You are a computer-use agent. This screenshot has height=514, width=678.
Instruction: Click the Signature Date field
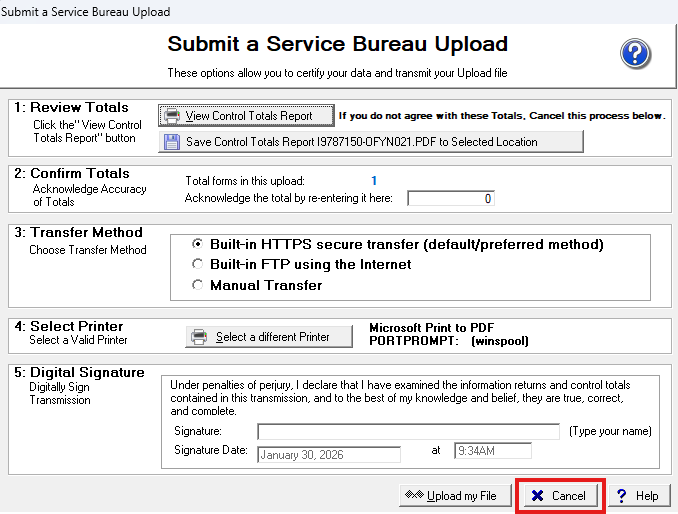(329, 454)
